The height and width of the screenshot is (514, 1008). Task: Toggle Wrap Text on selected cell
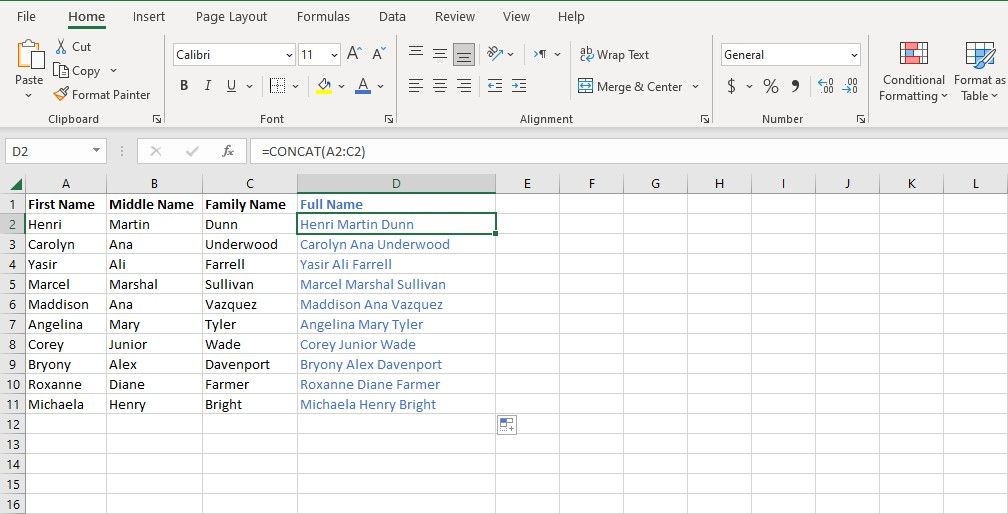[614, 55]
